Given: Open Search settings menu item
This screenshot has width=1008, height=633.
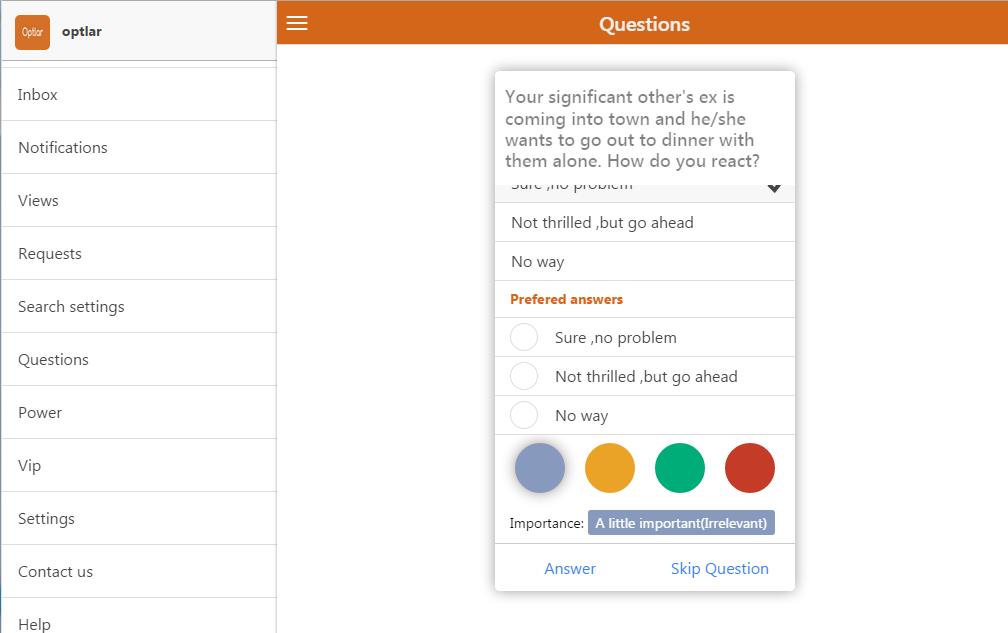Looking at the screenshot, I should (71, 307).
